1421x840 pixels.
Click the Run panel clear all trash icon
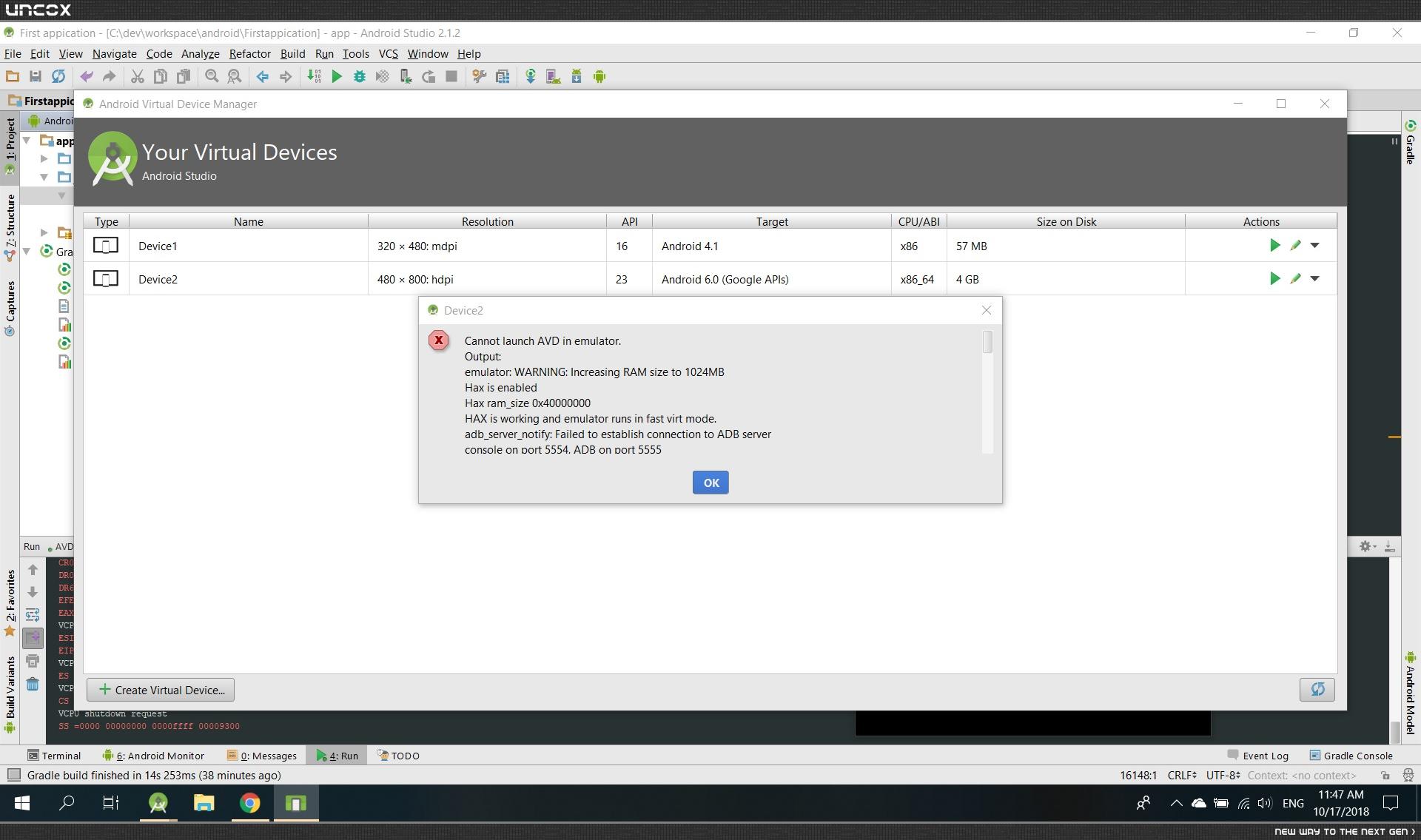33,684
